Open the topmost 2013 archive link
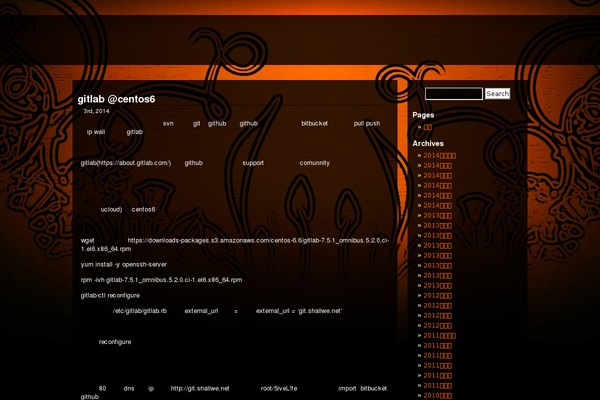600x400 pixels. pyautogui.click(x=437, y=216)
